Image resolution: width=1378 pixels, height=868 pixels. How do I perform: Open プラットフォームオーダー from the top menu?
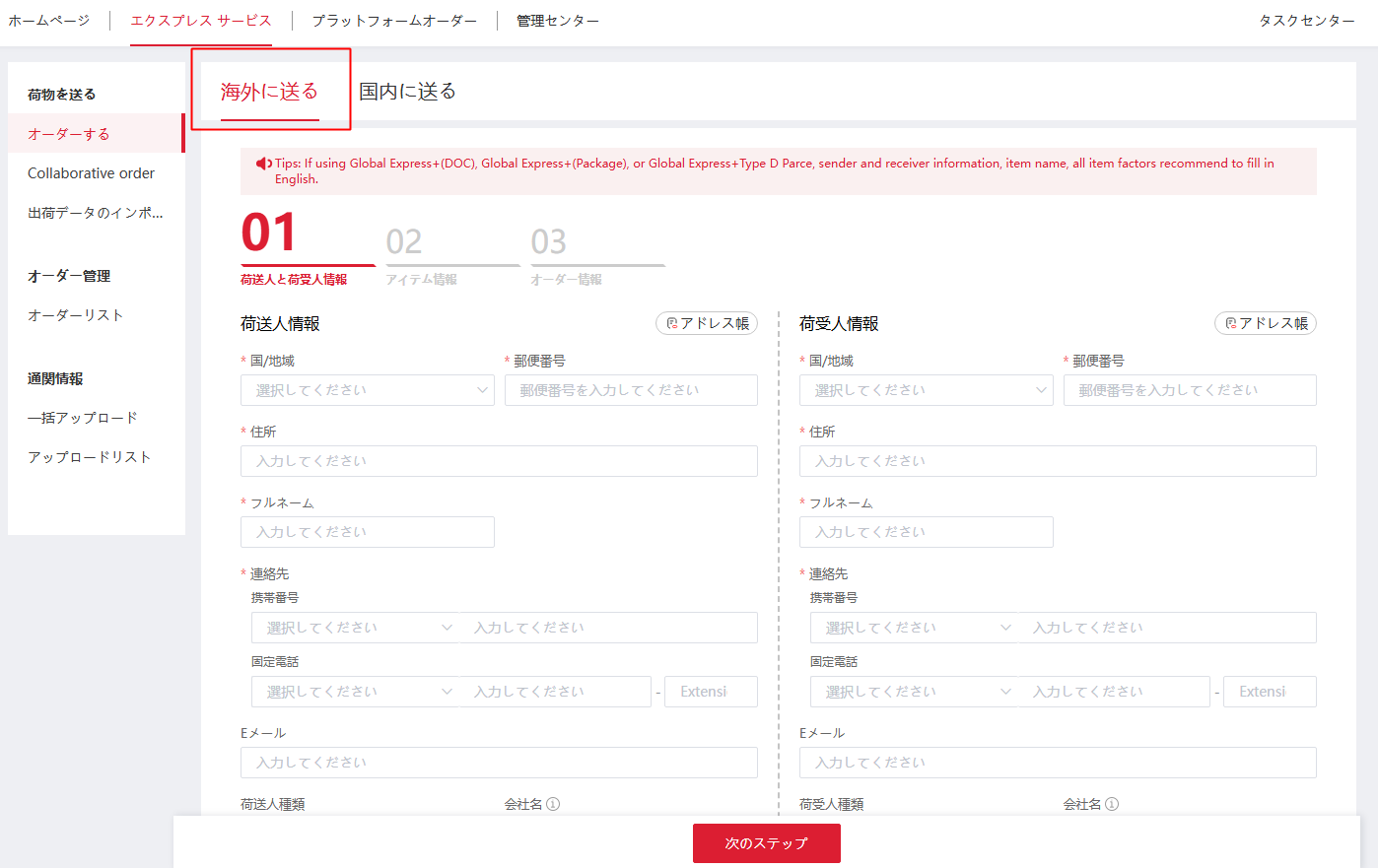coord(393,18)
